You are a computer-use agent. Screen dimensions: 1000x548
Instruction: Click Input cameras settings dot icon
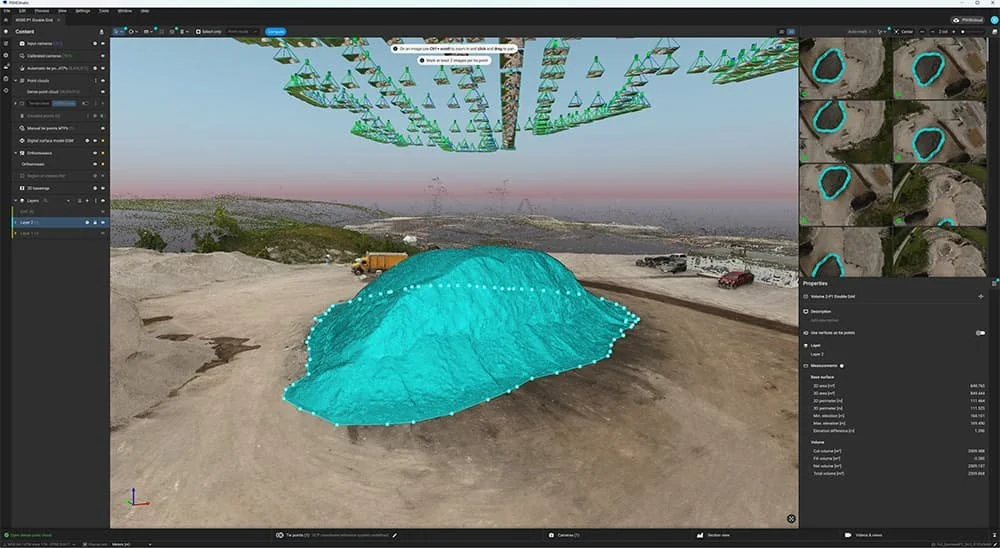pyautogui.click(x=95, y=43)
